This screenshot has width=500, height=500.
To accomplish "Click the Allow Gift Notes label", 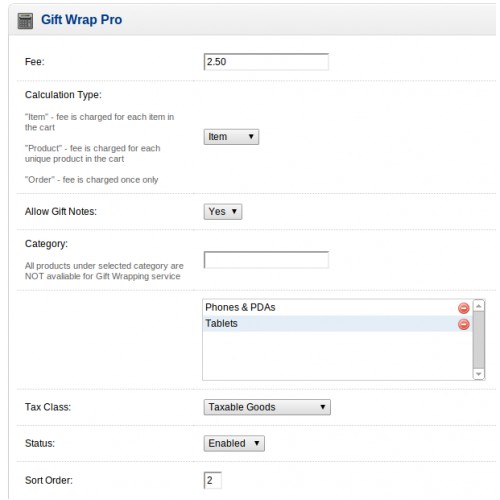I will point(61,212).
